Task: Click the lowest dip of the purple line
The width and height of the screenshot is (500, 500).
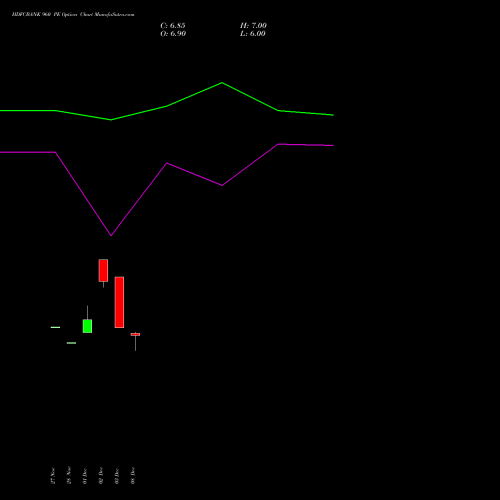Action: coord(111,235)
